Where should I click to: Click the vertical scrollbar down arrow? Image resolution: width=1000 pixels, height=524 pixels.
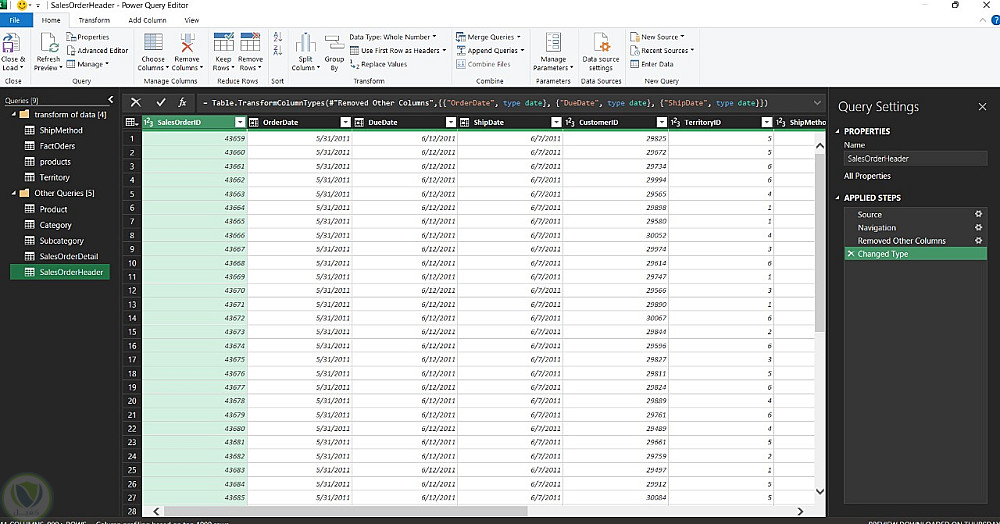click(x=820, y=491)
